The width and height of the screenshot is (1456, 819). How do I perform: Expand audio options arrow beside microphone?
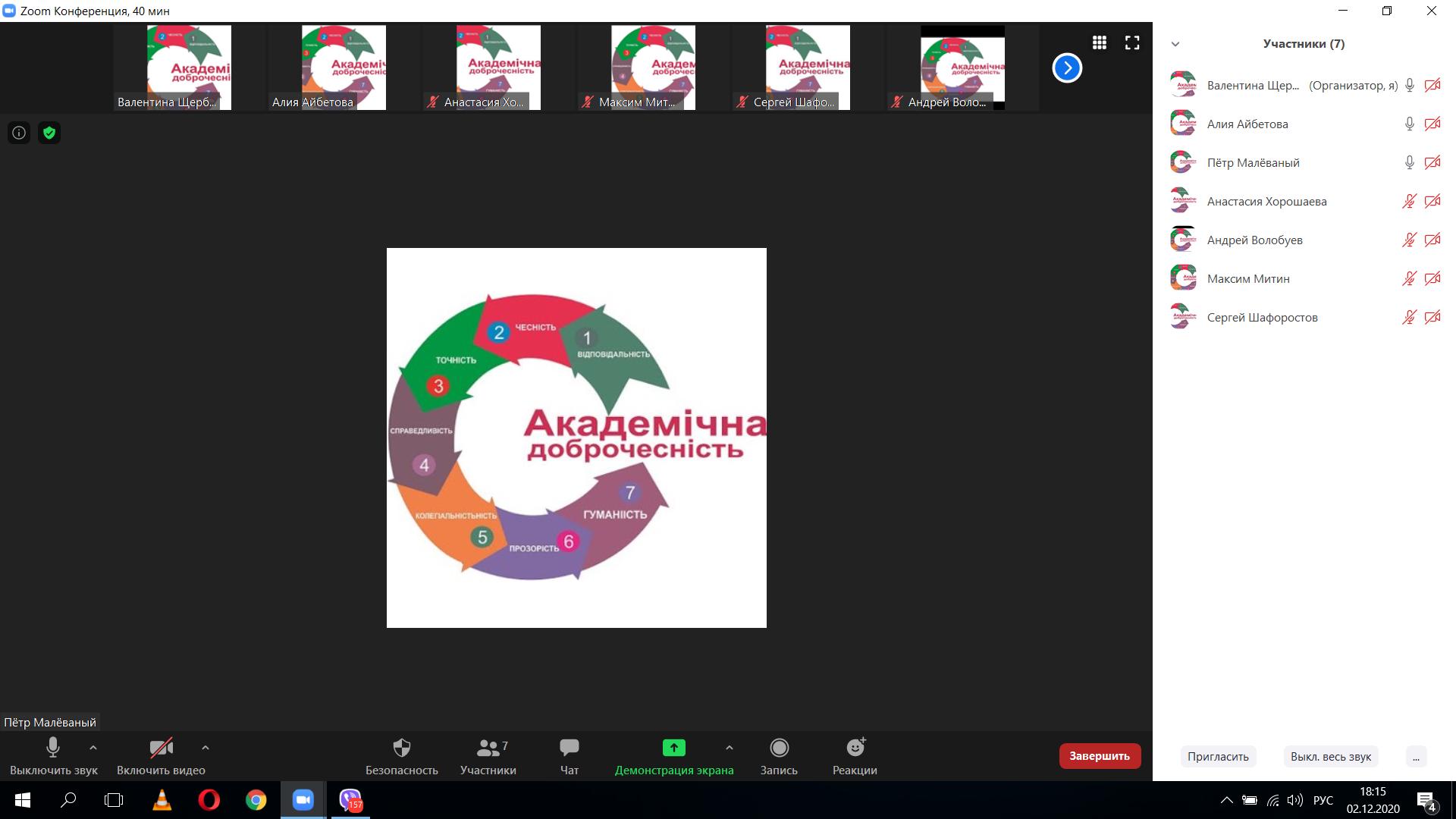point(93,748)
